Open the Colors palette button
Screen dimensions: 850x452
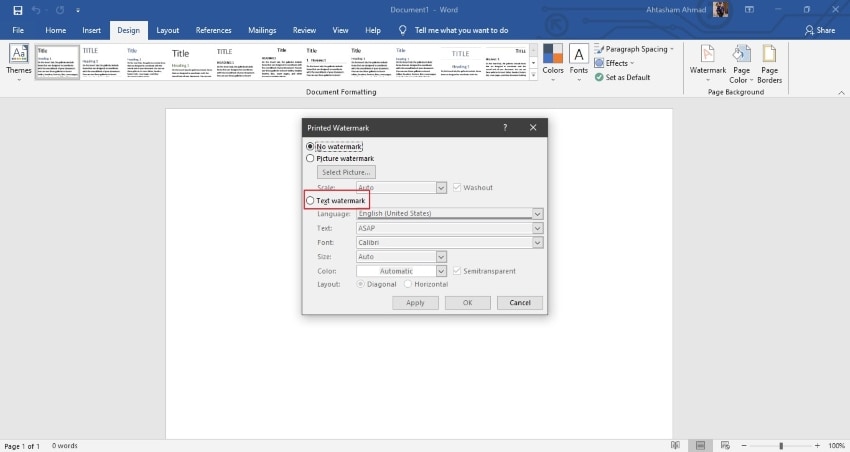[553, 63]
